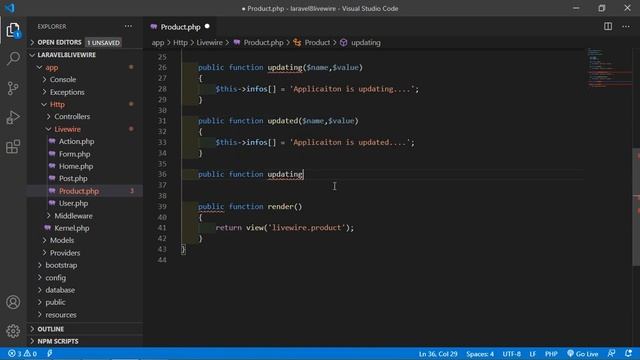
Task: Click the 1 UNSAVED badge
Action: click(103, 42)
